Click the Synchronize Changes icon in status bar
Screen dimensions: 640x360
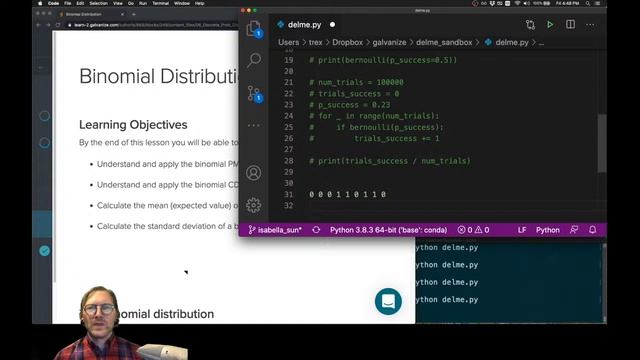316,230
